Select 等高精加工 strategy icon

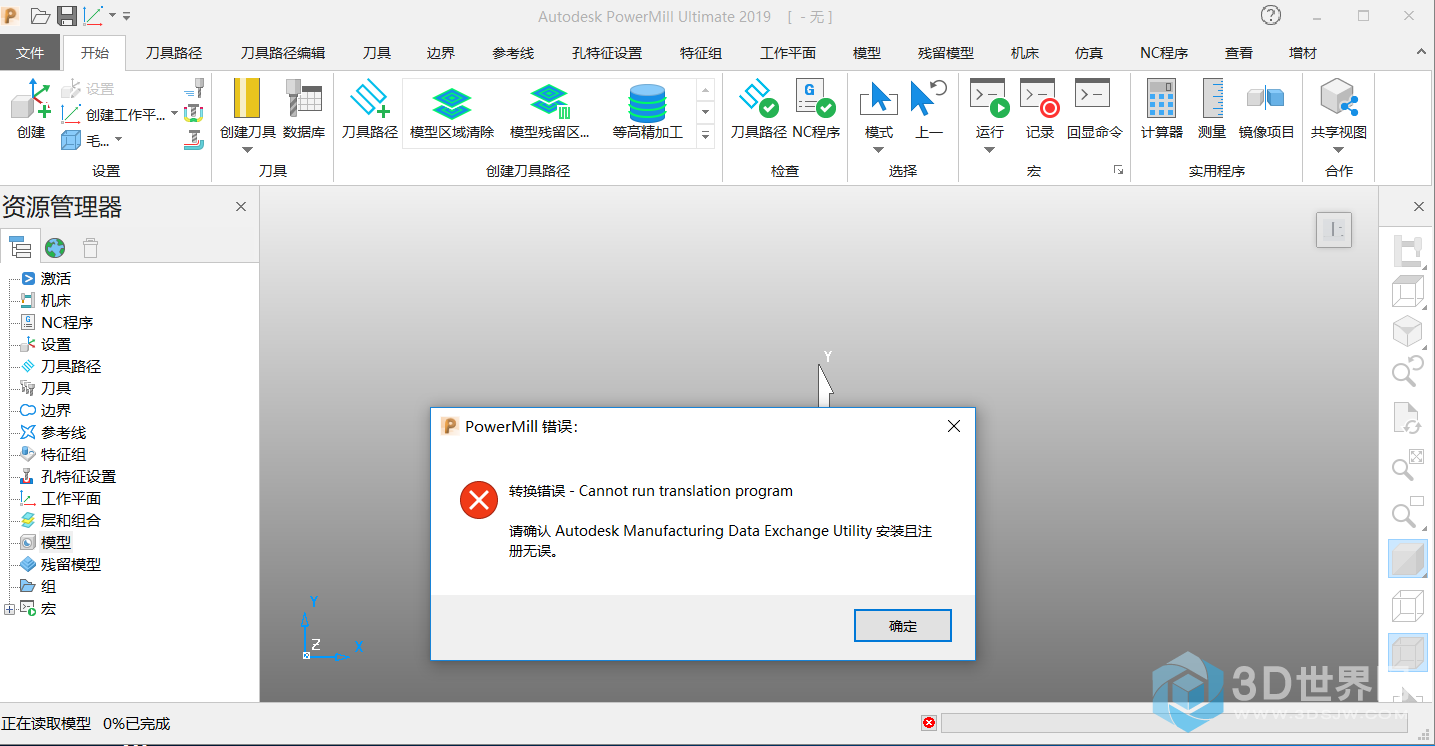point(647,103)
